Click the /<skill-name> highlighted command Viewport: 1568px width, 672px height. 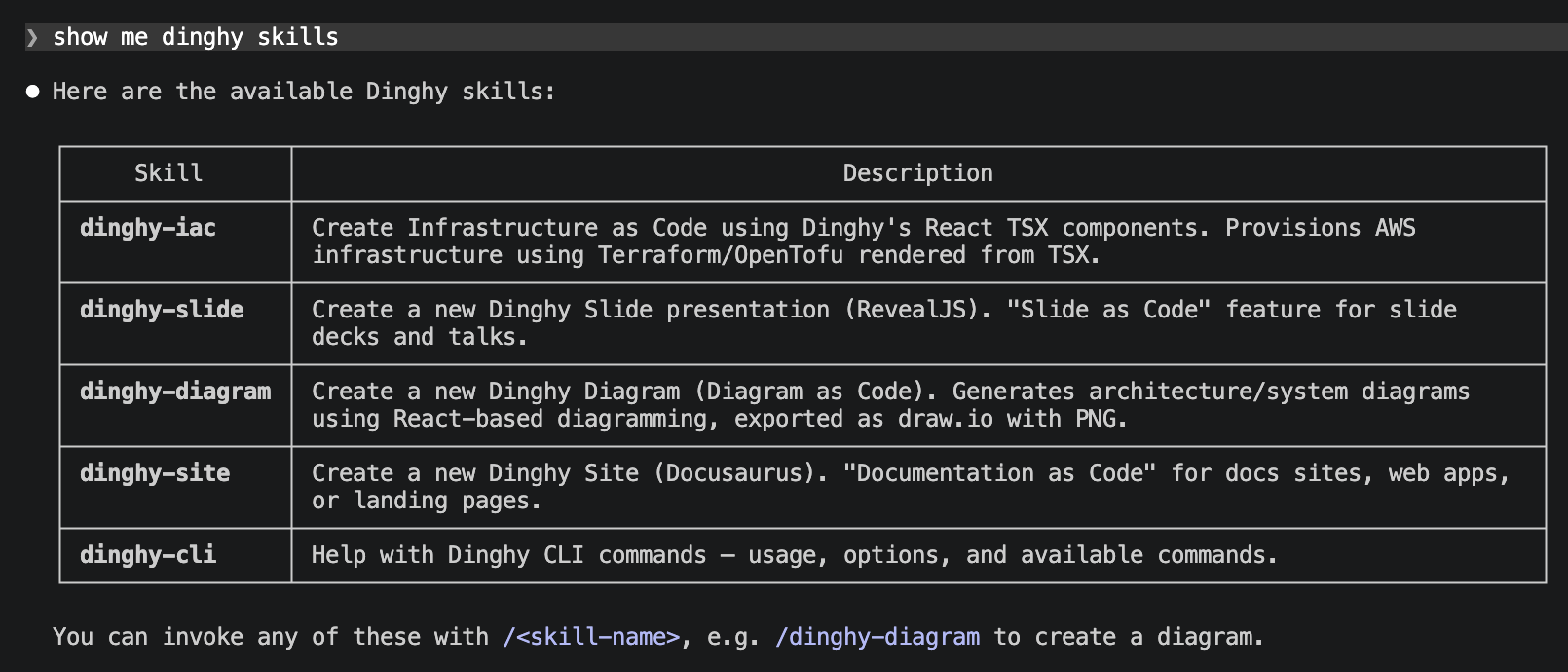591,637
